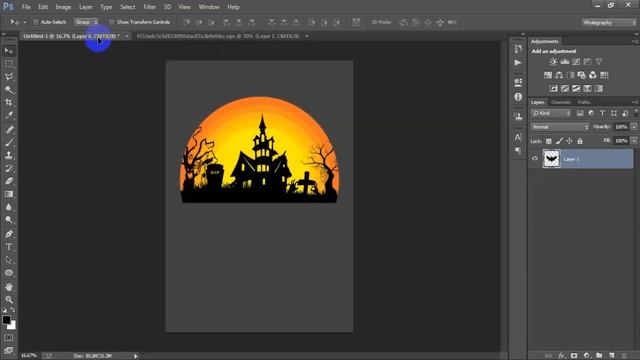Select the Layer 1 thumbnail
Viewport: 640px width, 360px height.
point(551,159)
